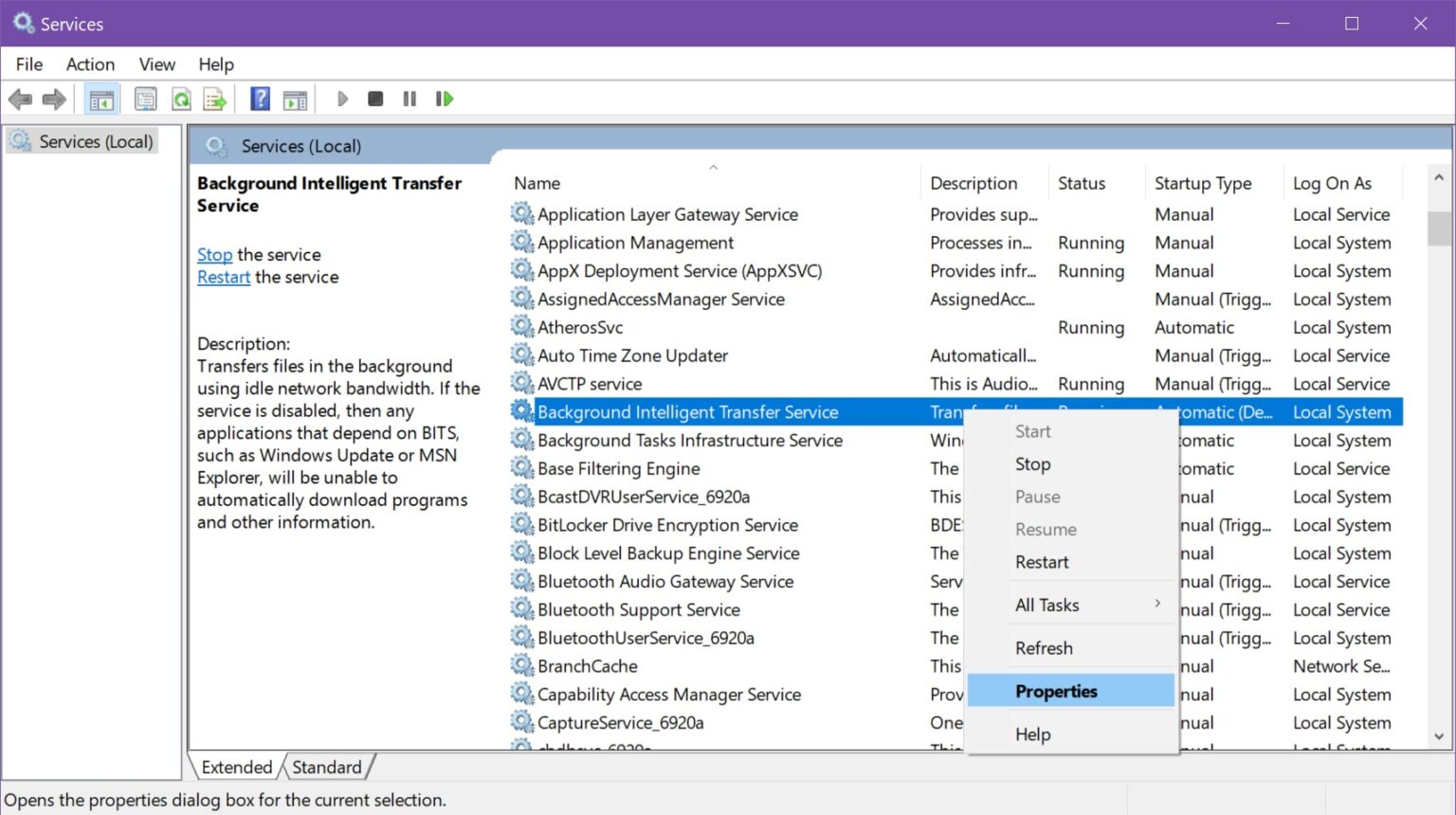Viewport: 1456px width, 815px height.
Task: Toggle the Show/Hide Action Pane icon
Action: pos(295,99)
